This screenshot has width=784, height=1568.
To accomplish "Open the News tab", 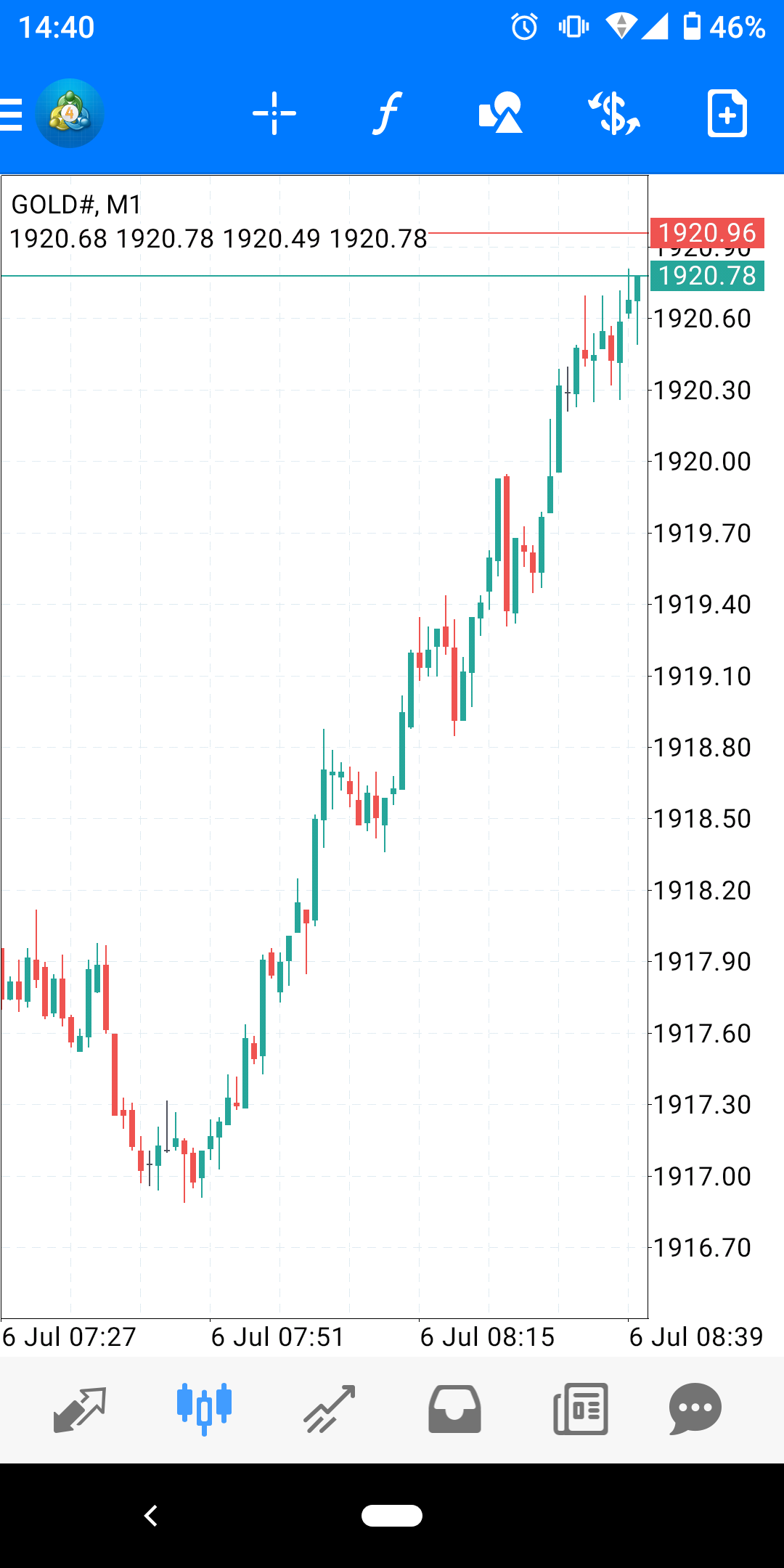I will [580, 1410].
